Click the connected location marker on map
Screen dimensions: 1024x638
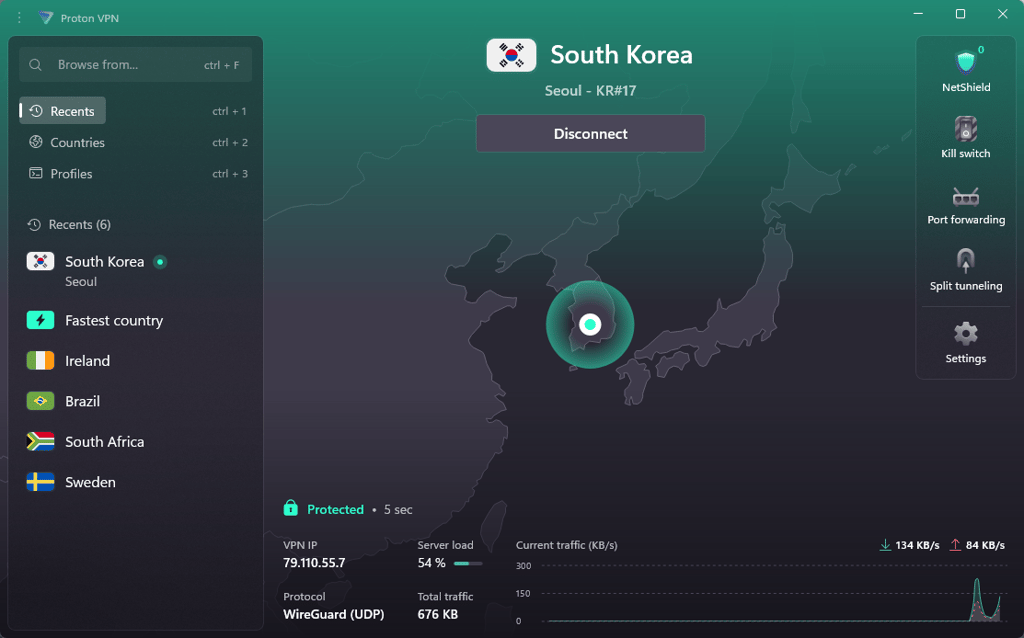(590, 325)
